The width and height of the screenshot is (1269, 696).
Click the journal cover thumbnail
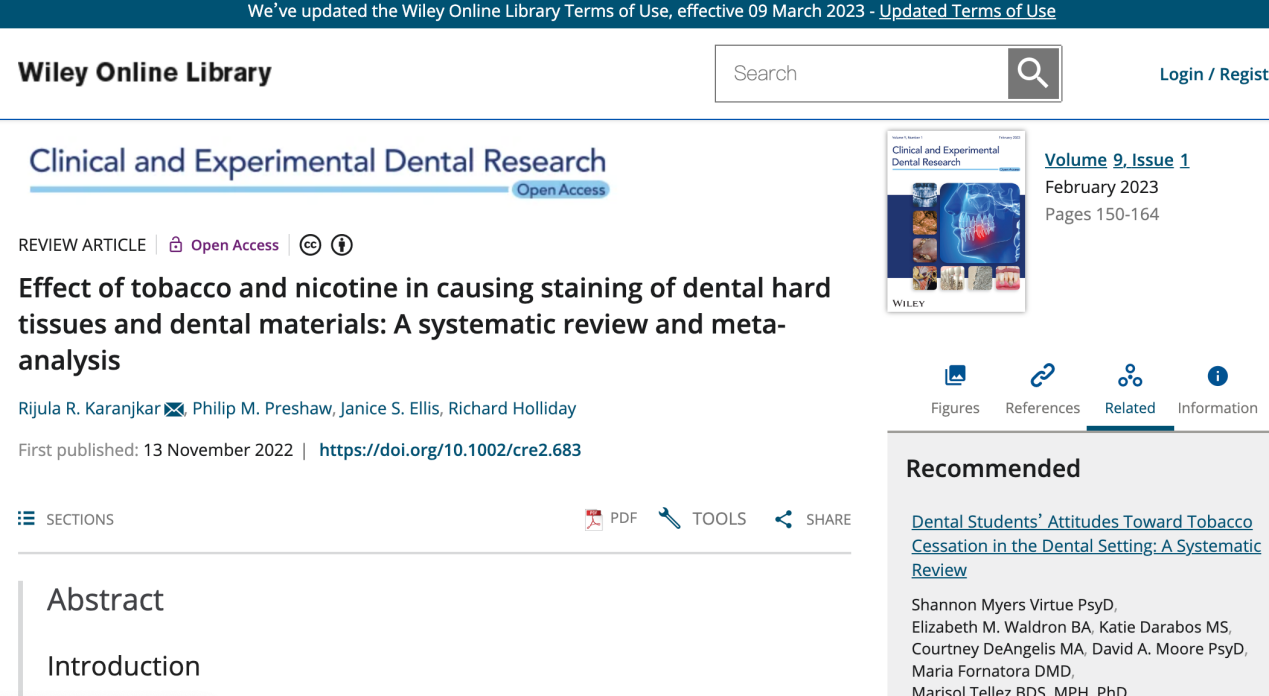tap(956, 221)
